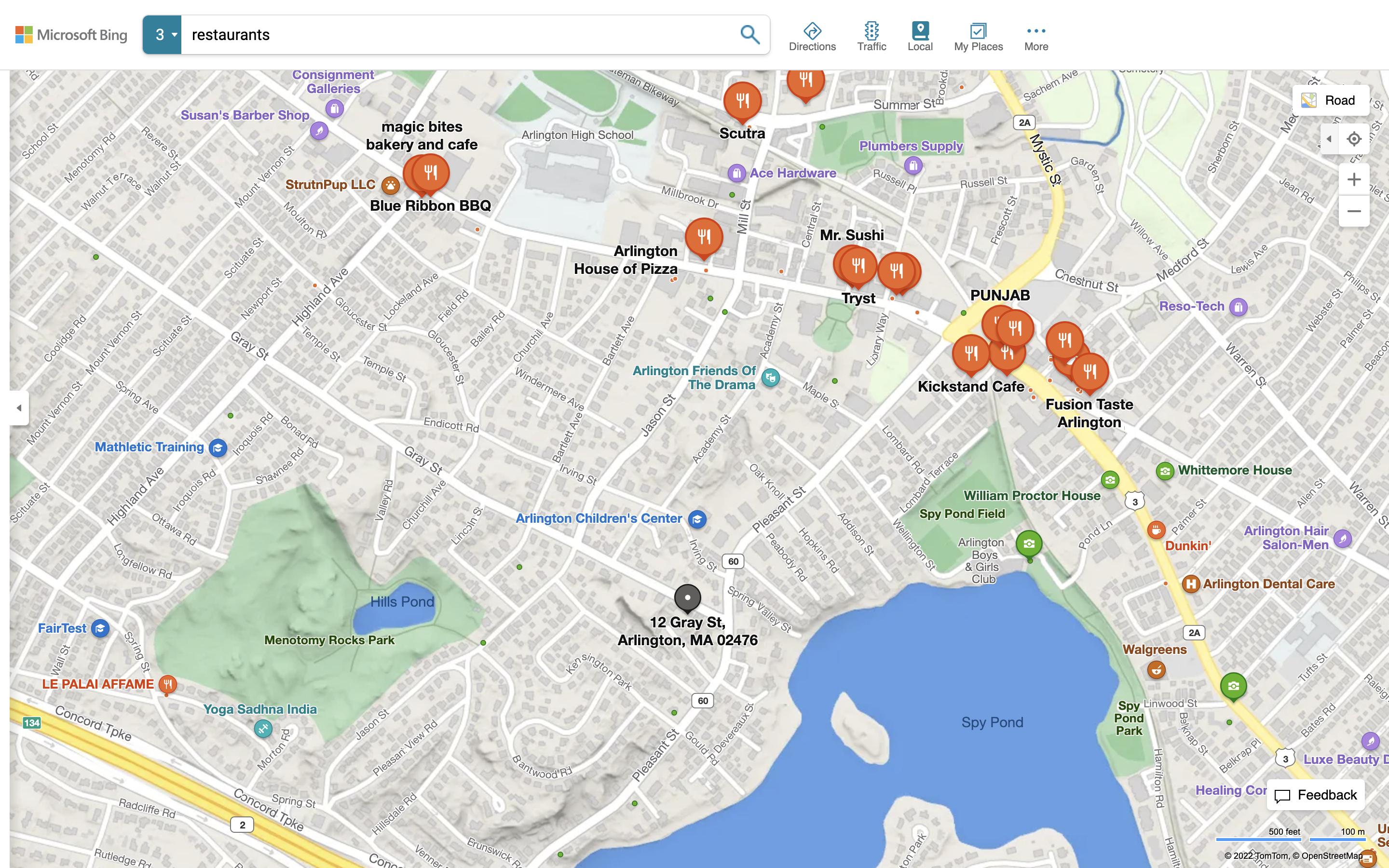Switch the Road map style
The width and height of the screenshot is (1389, 868).
click(x=1331, y=100)
